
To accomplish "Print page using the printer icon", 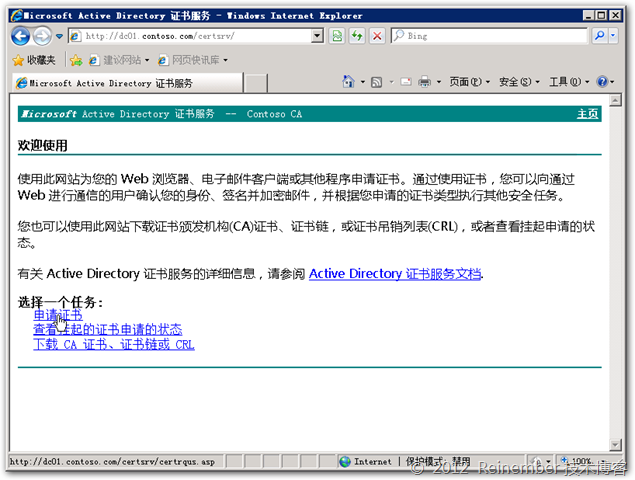I will click(x=424, y=82).
